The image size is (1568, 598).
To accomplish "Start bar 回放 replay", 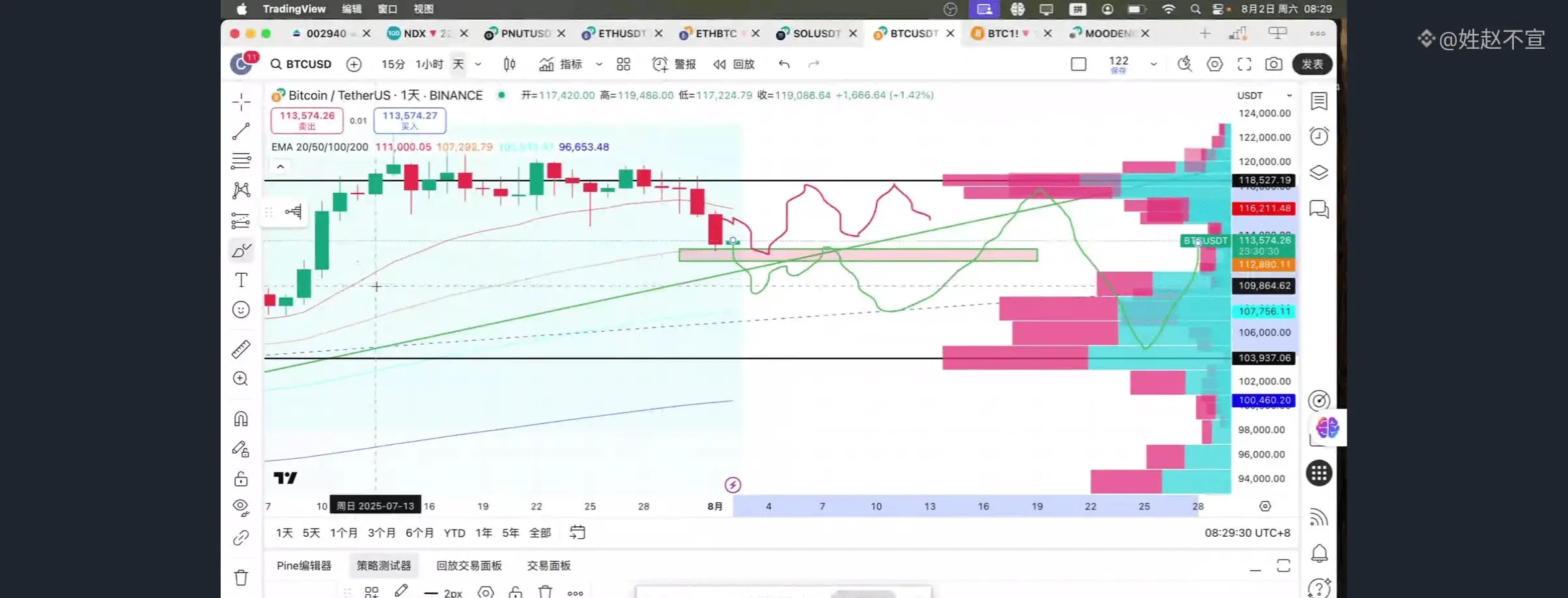I will [734, 64].
